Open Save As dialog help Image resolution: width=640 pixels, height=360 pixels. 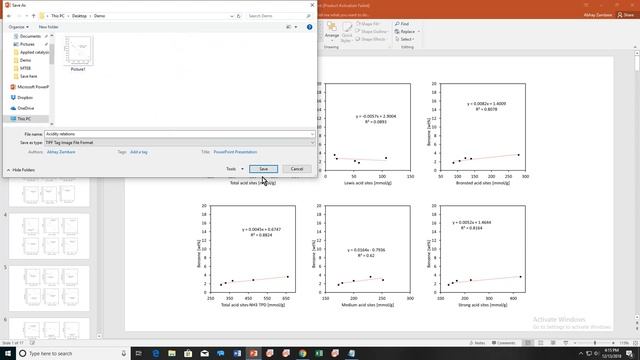click(309, 27)
